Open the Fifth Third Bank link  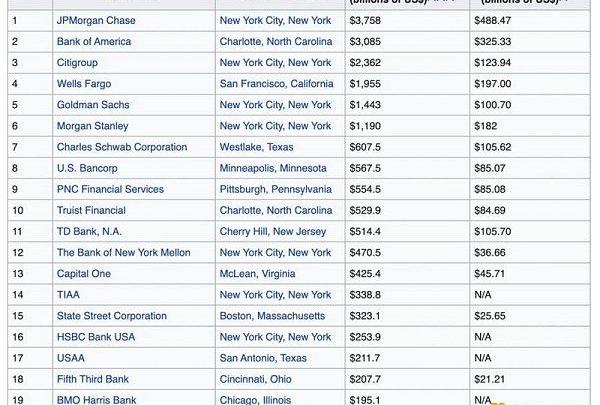(x=93, y=379)
